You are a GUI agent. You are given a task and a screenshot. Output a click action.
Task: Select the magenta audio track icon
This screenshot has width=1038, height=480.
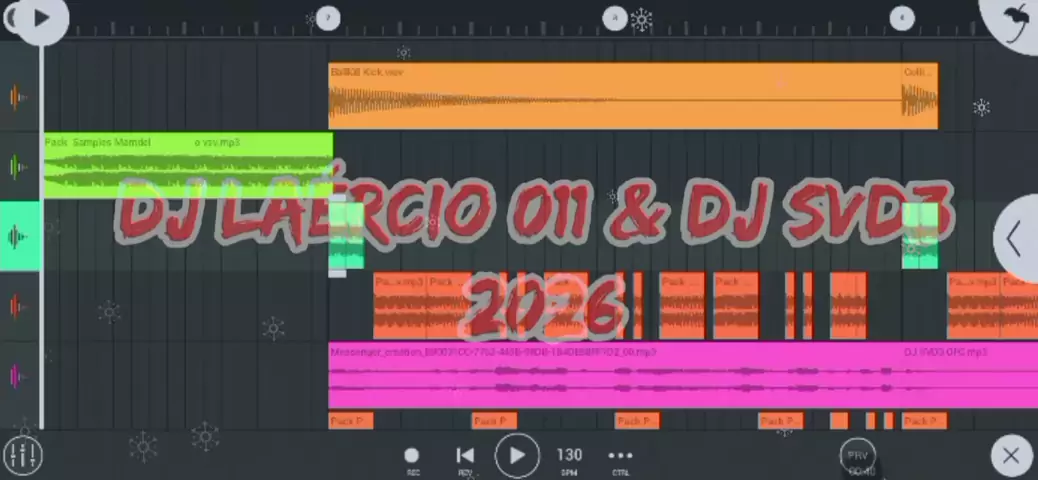[x=18, y=376]
